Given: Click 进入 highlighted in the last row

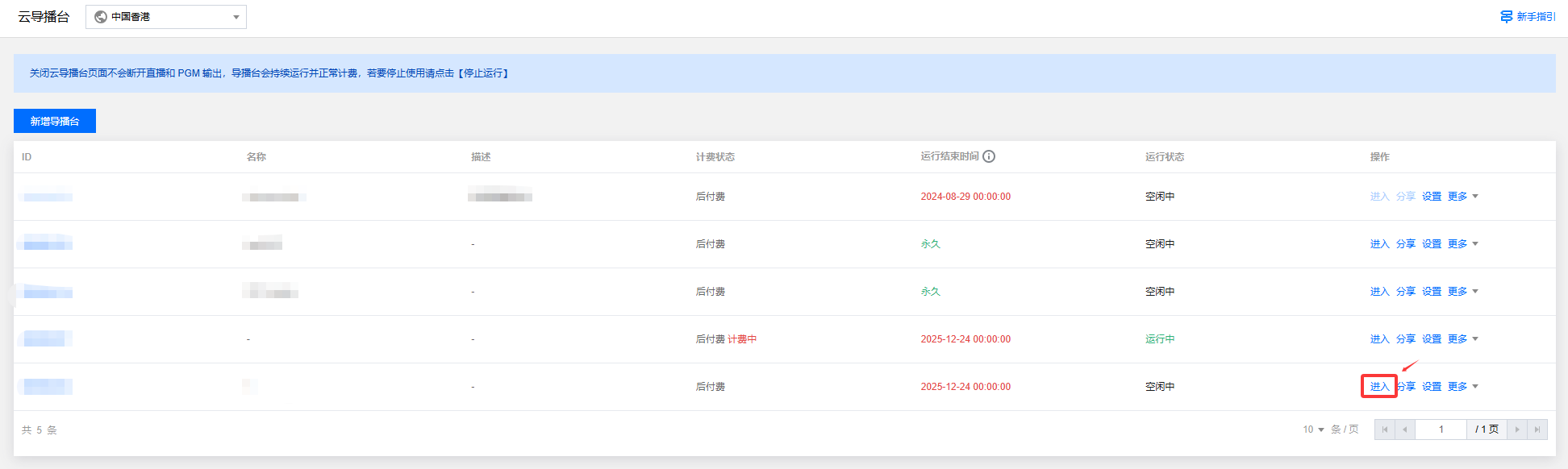Looking at the screenshot, I should pyautogui.click(x=1379, y=387).
